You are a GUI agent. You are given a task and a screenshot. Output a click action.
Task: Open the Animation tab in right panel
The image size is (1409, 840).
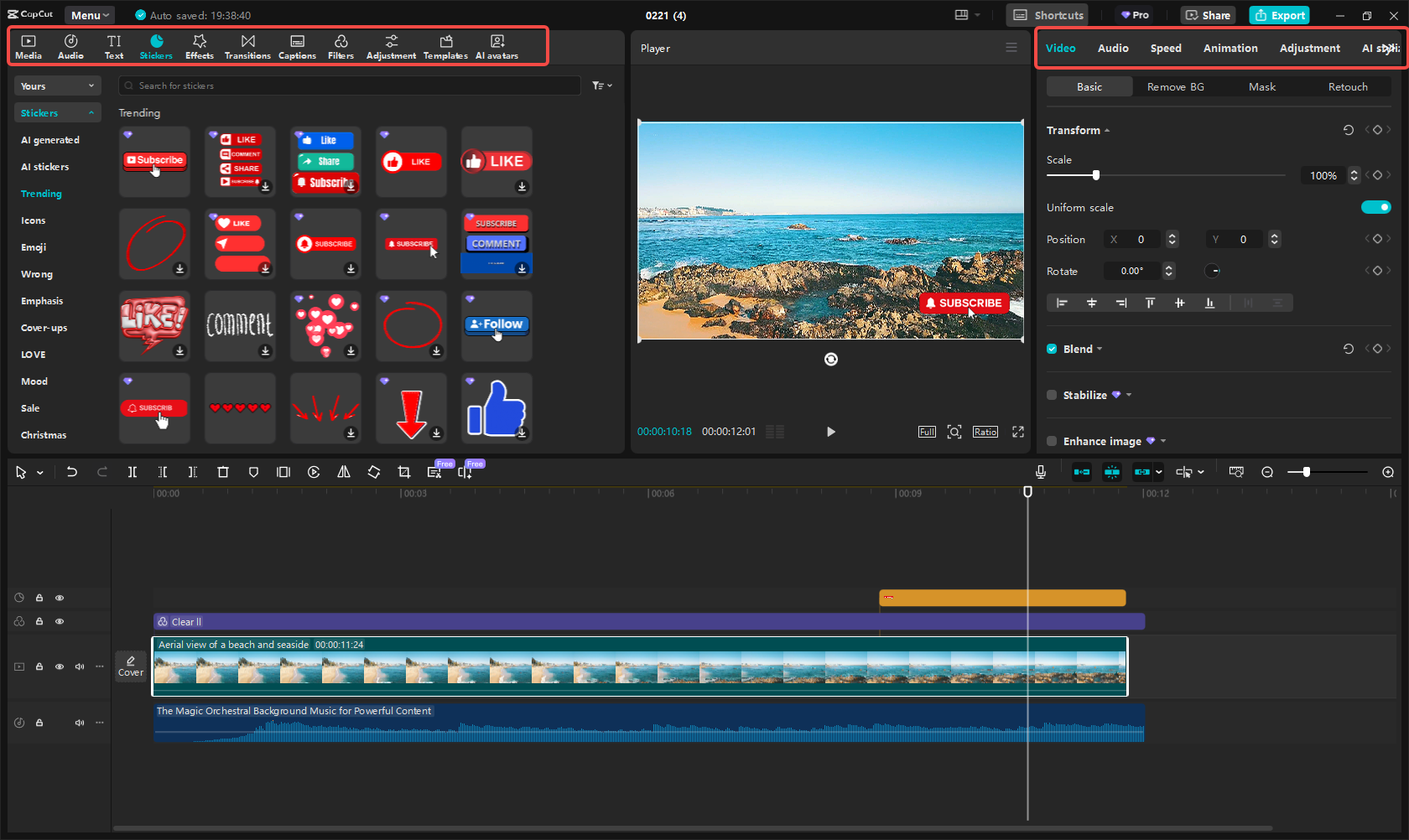tap(1230, 48)
